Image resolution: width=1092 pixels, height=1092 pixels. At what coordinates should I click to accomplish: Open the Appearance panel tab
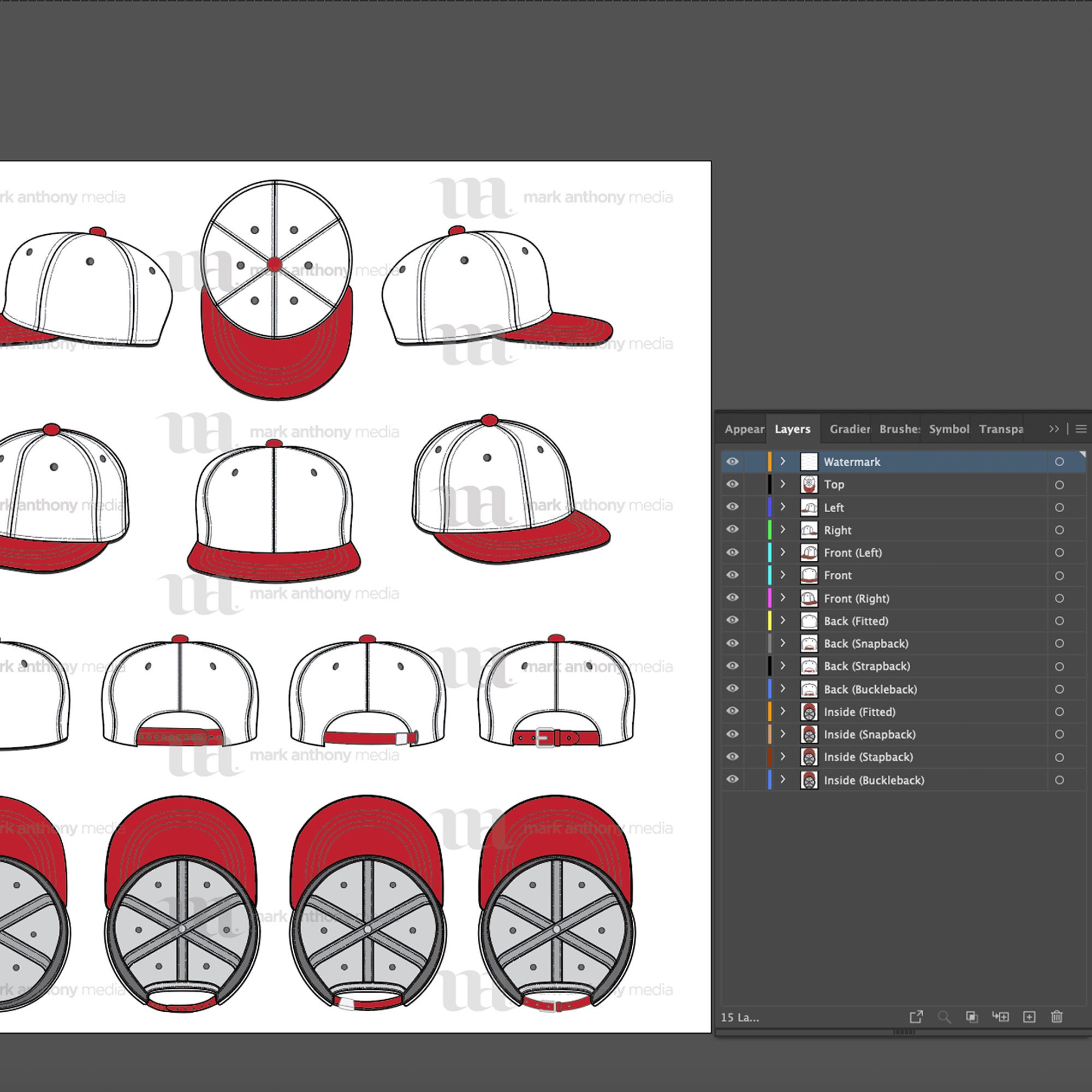click(744, 429)
